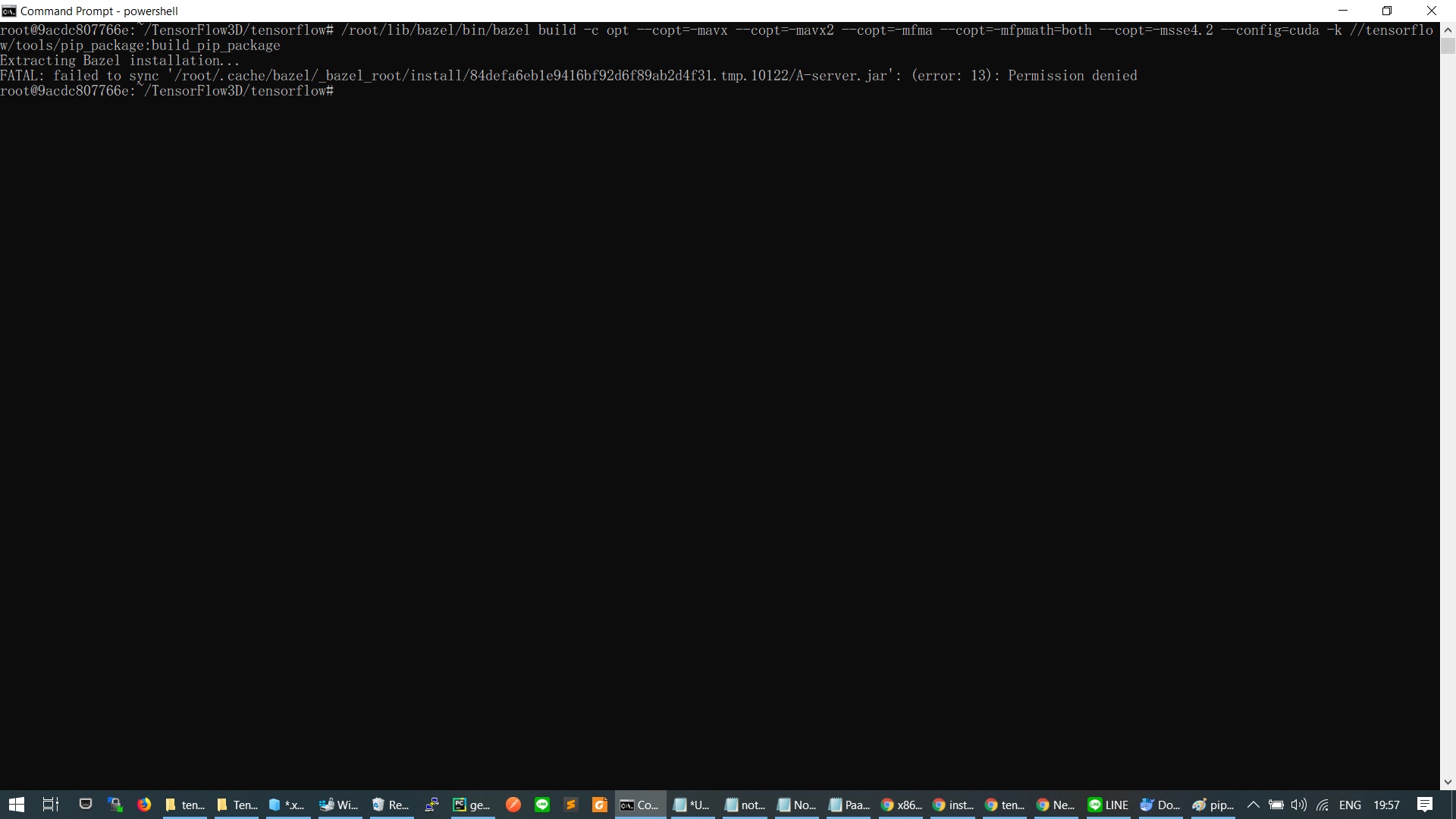This screenshot has width=1456, height=819.
Task: Launch Firefox from the taskbar
Action: [144, 805]
